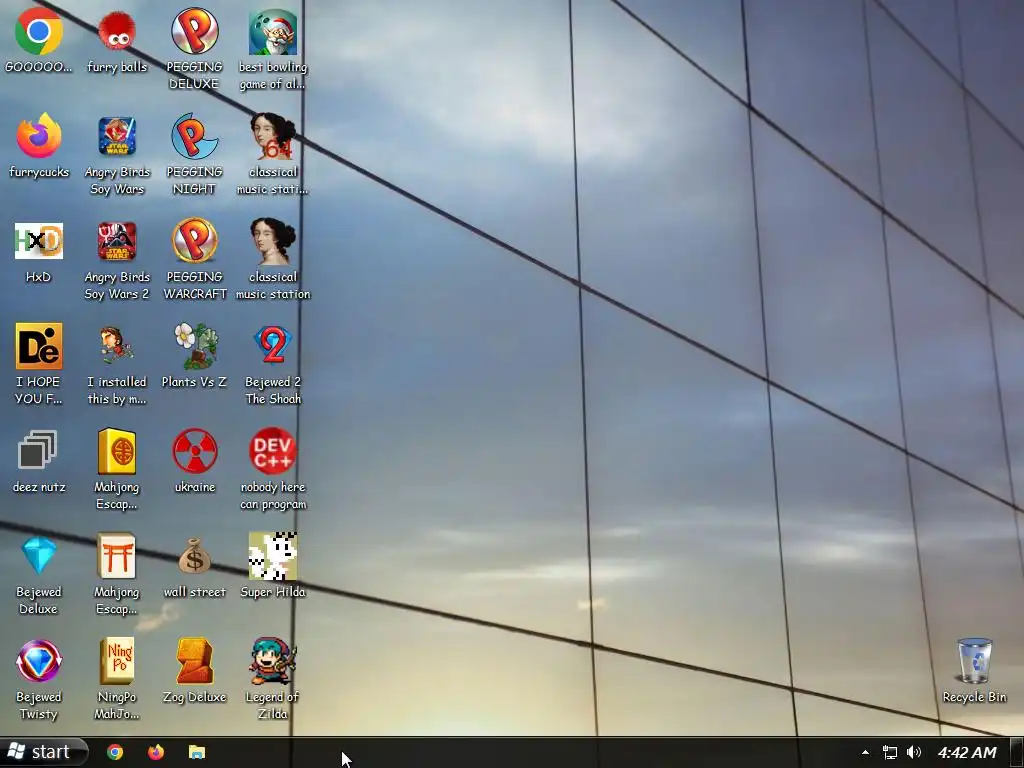The width and height of the screenshot is (1024, 768).
Task: Open the Peggle Deluxe shortcut labeled DELUXE
Action: 195,31
